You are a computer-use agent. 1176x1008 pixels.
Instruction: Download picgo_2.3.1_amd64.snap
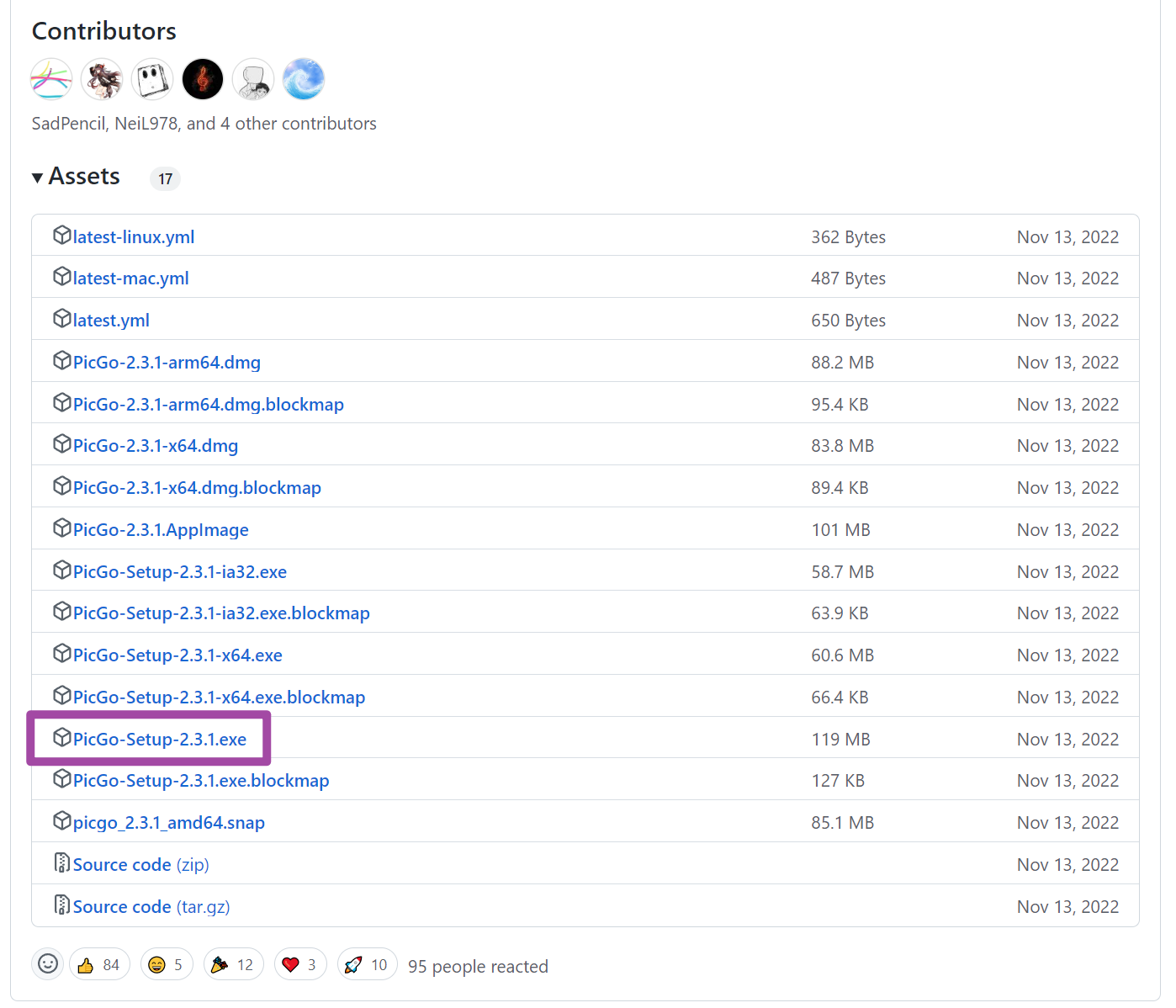click(169, 823)
